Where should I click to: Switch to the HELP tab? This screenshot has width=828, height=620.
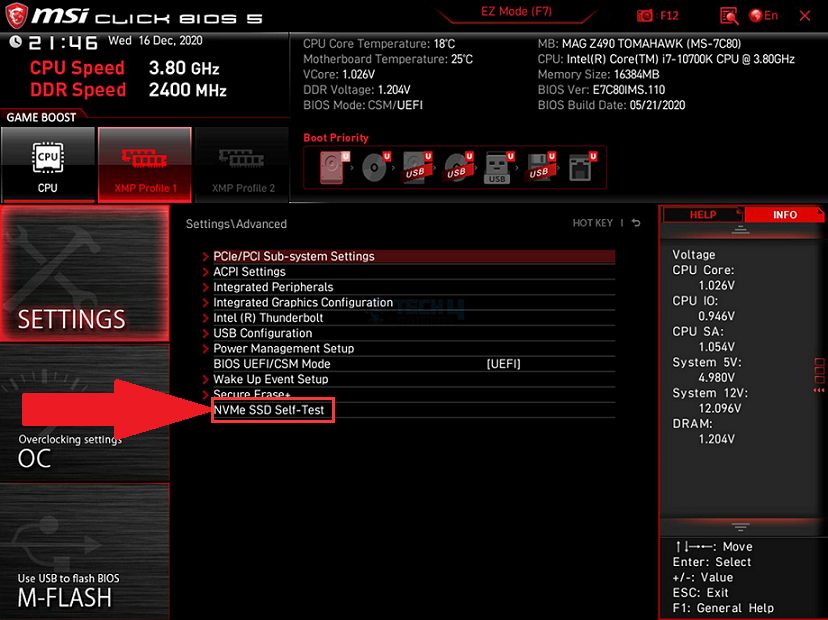tap(703, 215)
